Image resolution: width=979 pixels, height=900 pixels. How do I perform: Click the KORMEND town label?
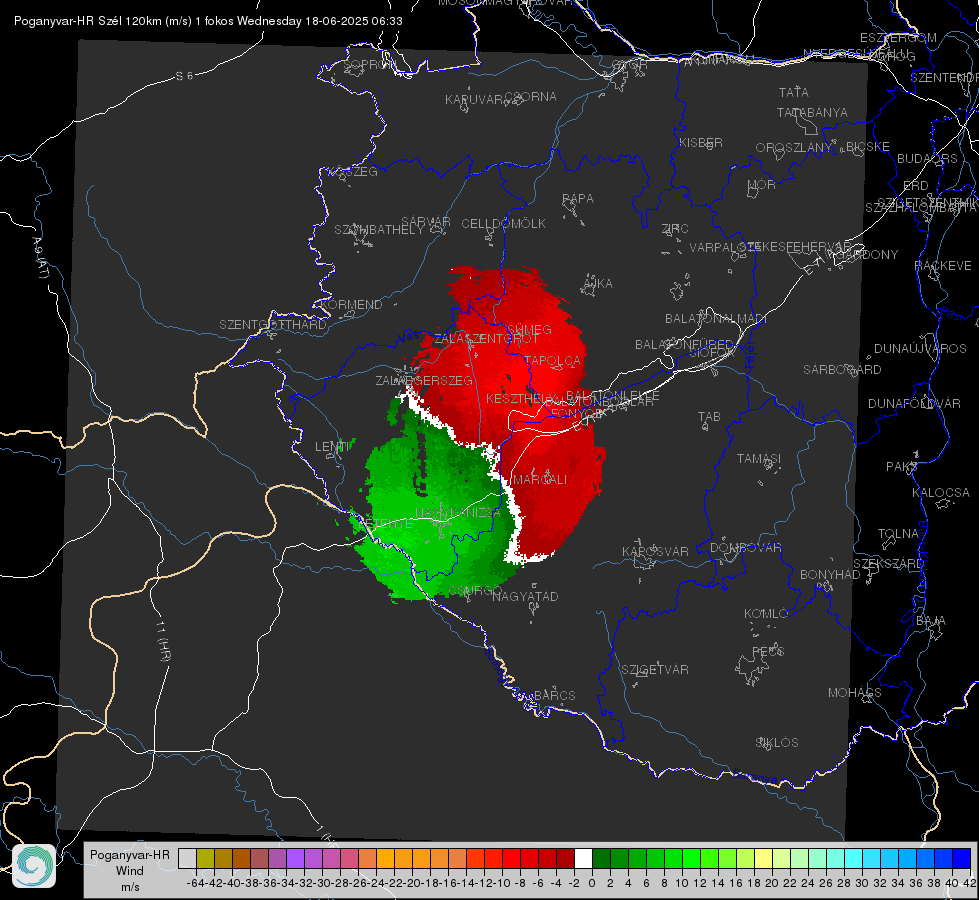pos(352,304)
